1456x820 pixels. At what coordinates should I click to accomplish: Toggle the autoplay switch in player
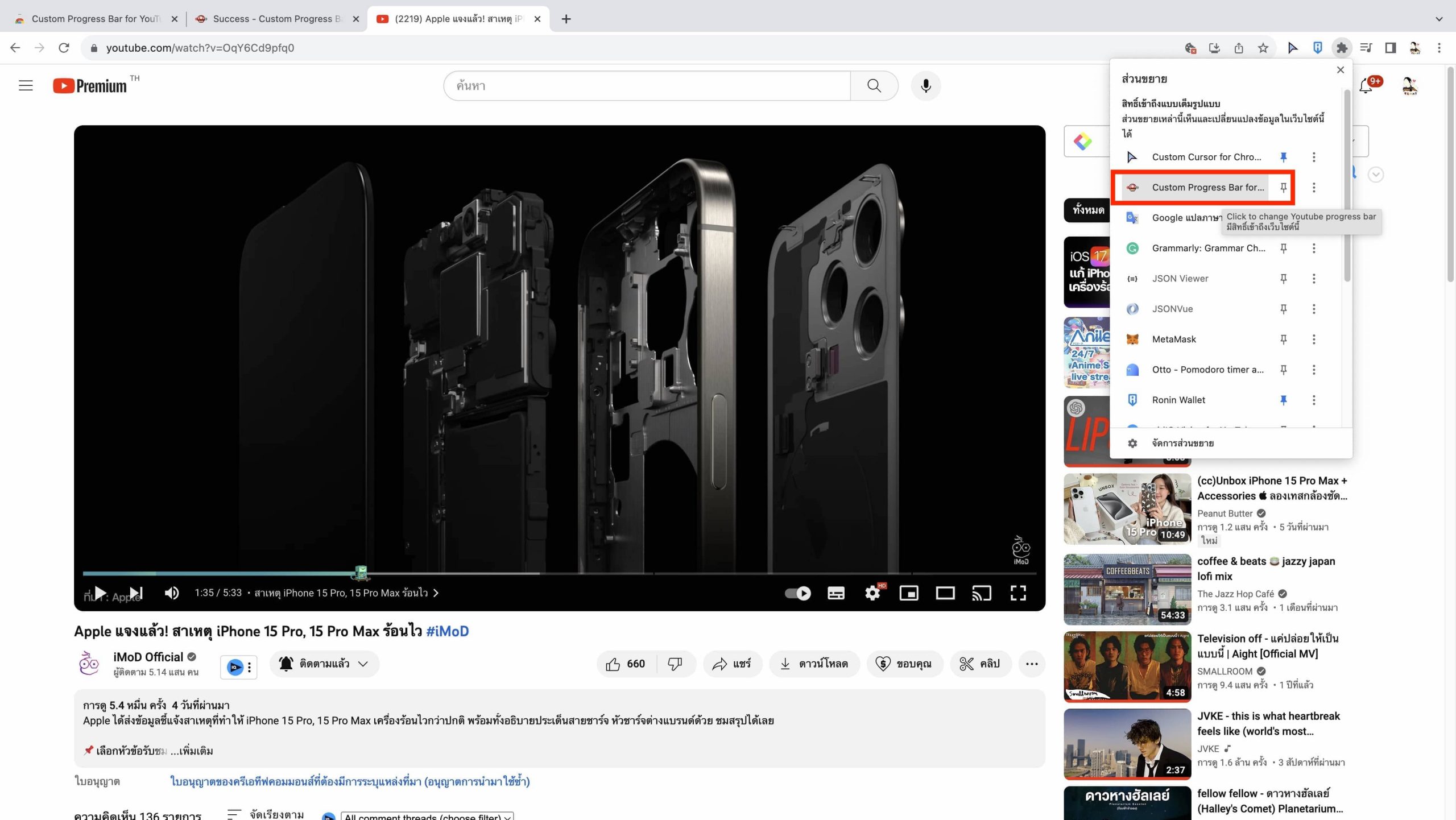click(797, 593)
